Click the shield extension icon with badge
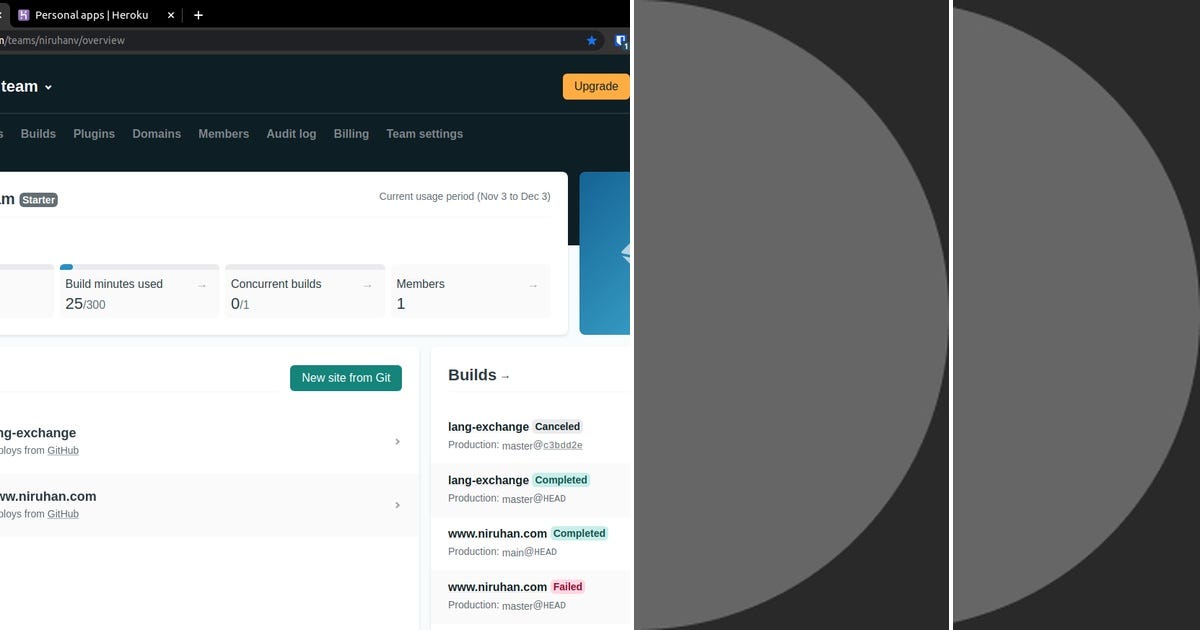The height and width of the screenshot is (630, 1200). coord(621,40)
